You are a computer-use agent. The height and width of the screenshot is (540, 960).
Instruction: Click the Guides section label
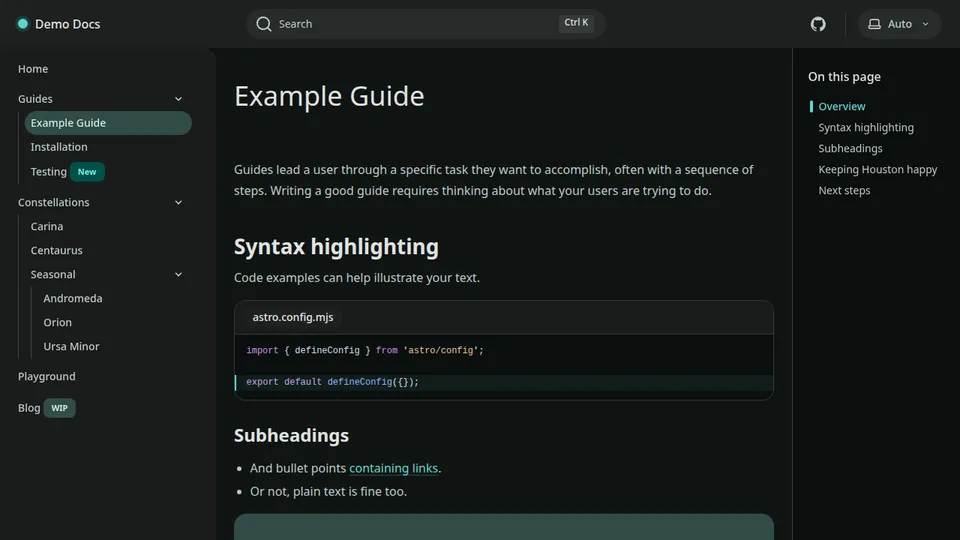tap(35, 99)
